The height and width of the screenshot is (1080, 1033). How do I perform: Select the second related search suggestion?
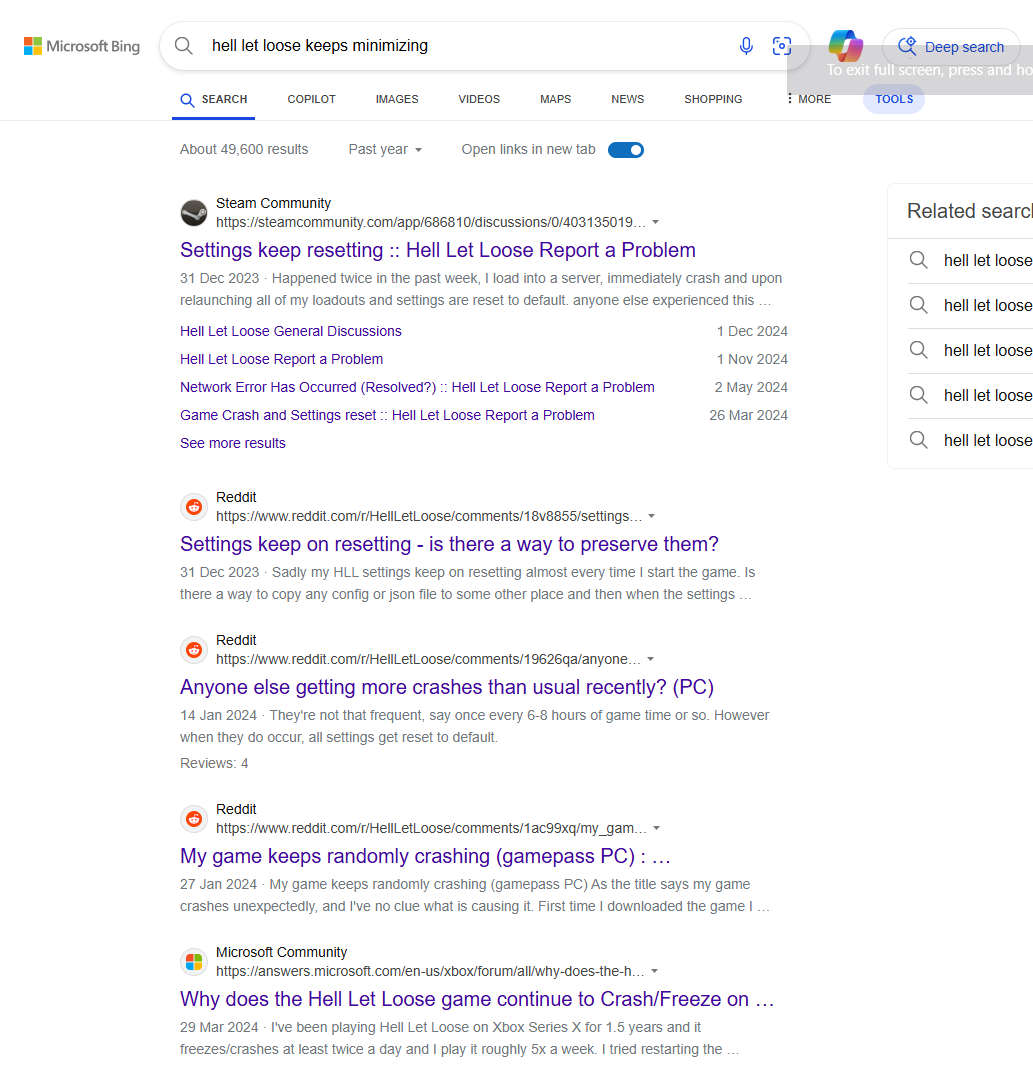coord(971,305)
